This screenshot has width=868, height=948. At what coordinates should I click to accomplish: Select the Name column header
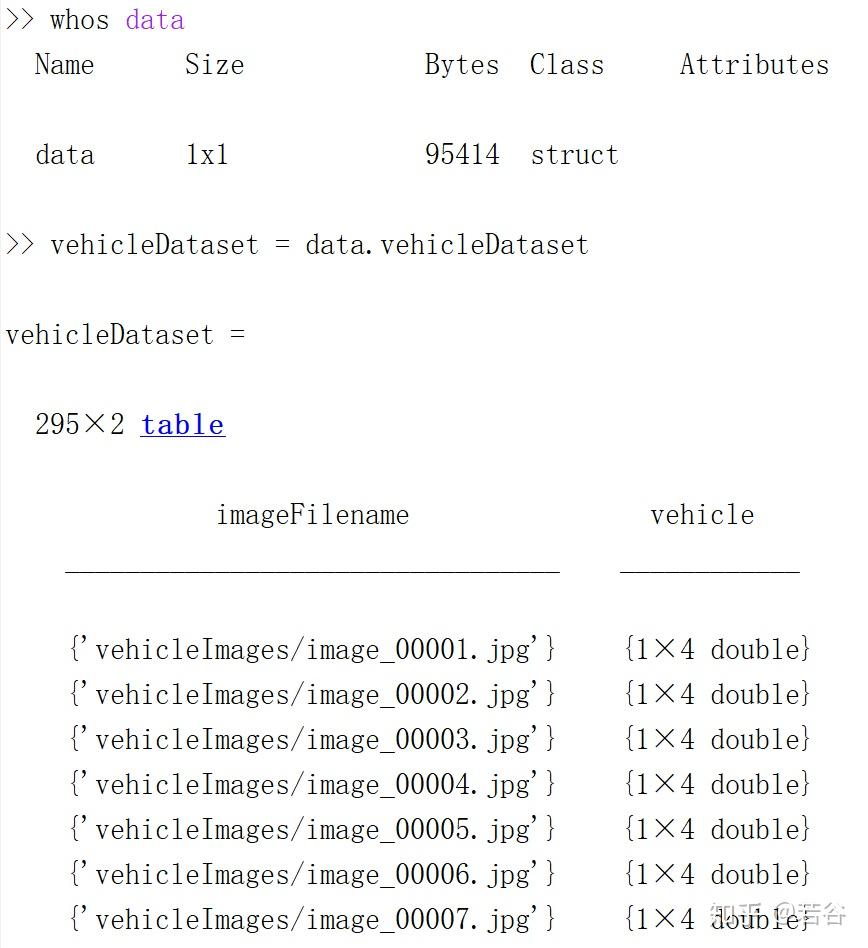[65, 64]
